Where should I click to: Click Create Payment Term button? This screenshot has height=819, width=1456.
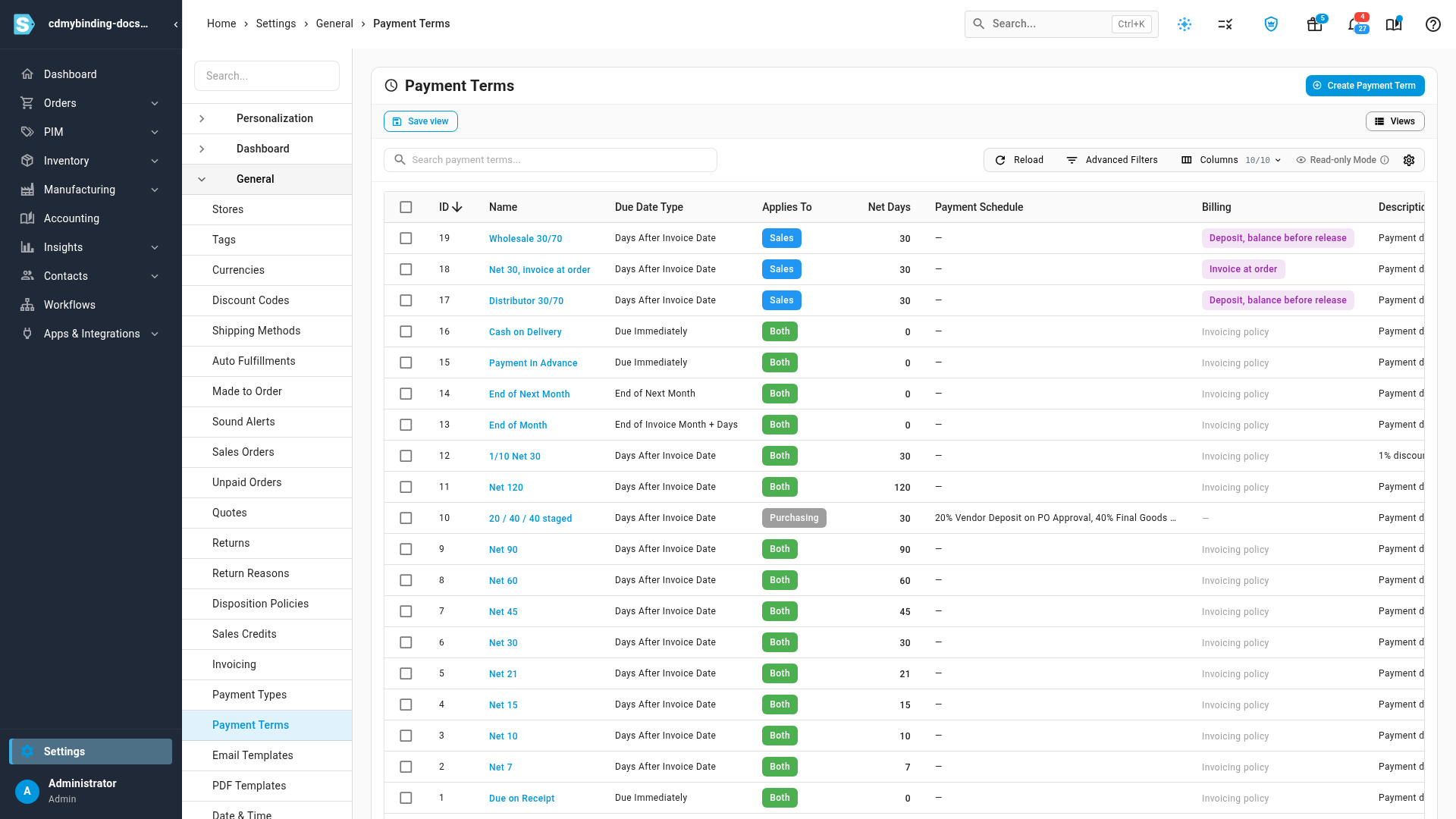click(x=1365, y=86)
